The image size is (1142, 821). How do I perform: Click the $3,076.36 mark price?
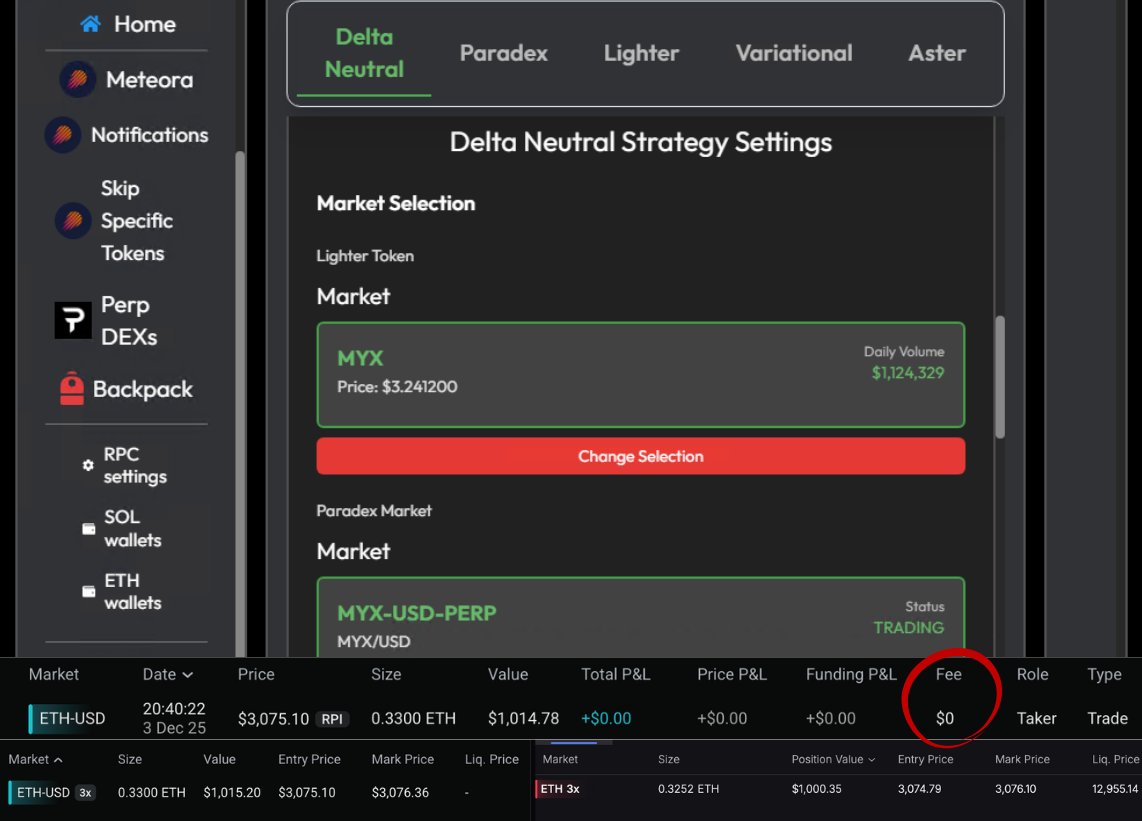click(400, 793)
